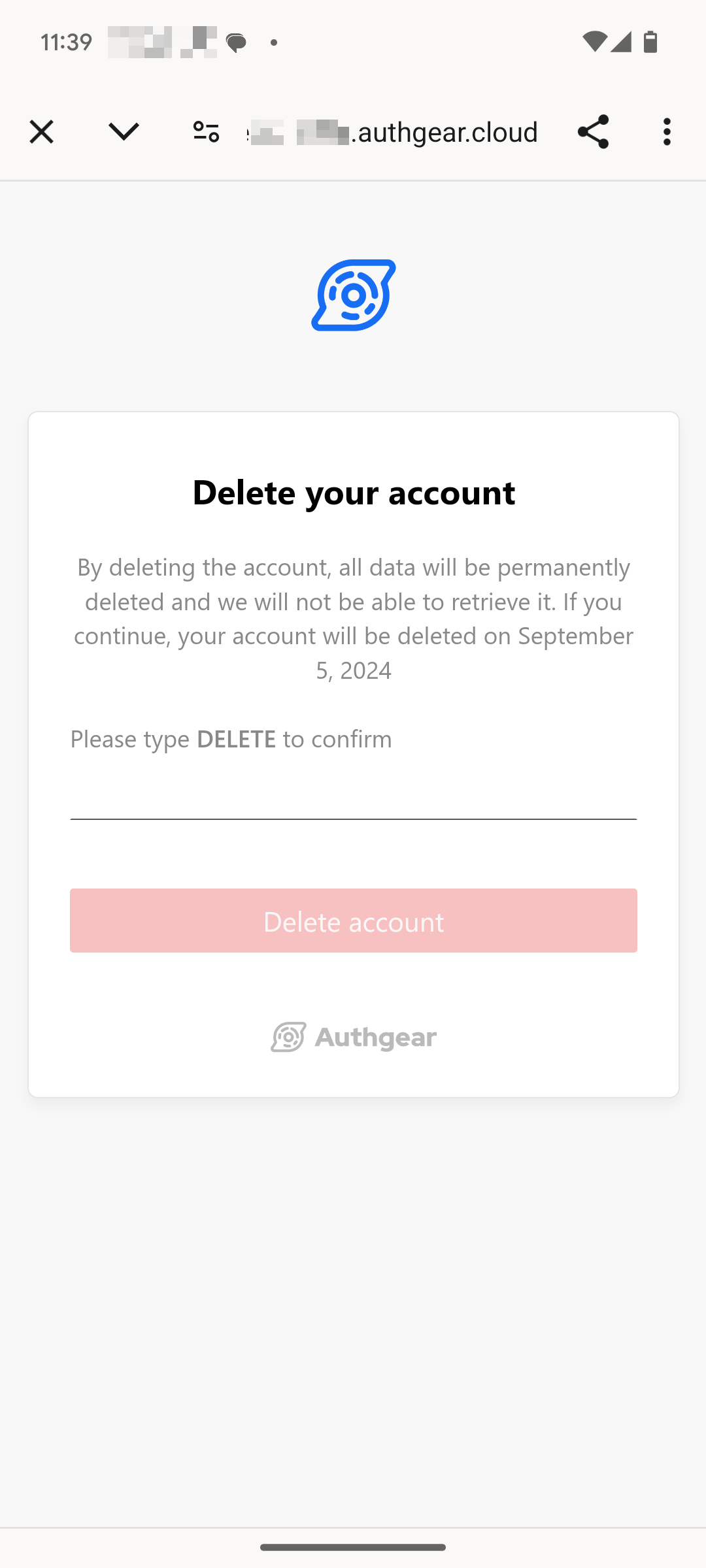Share this page via the share icon

[593, 132]
